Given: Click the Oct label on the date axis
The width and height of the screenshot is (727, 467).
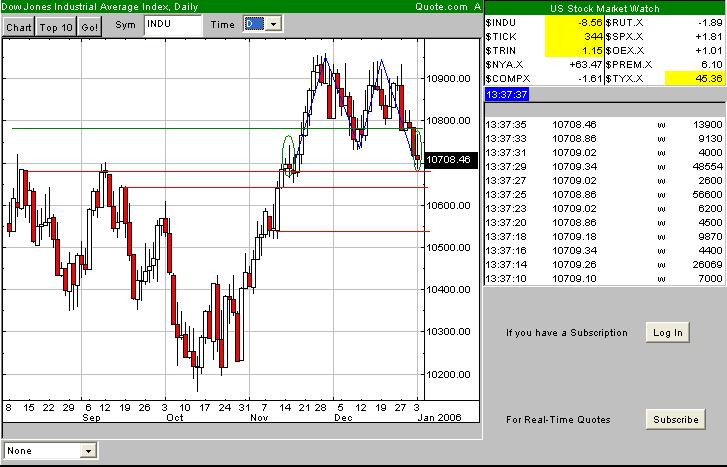Looking at the screenshot, I should click(x=175, y=417).
